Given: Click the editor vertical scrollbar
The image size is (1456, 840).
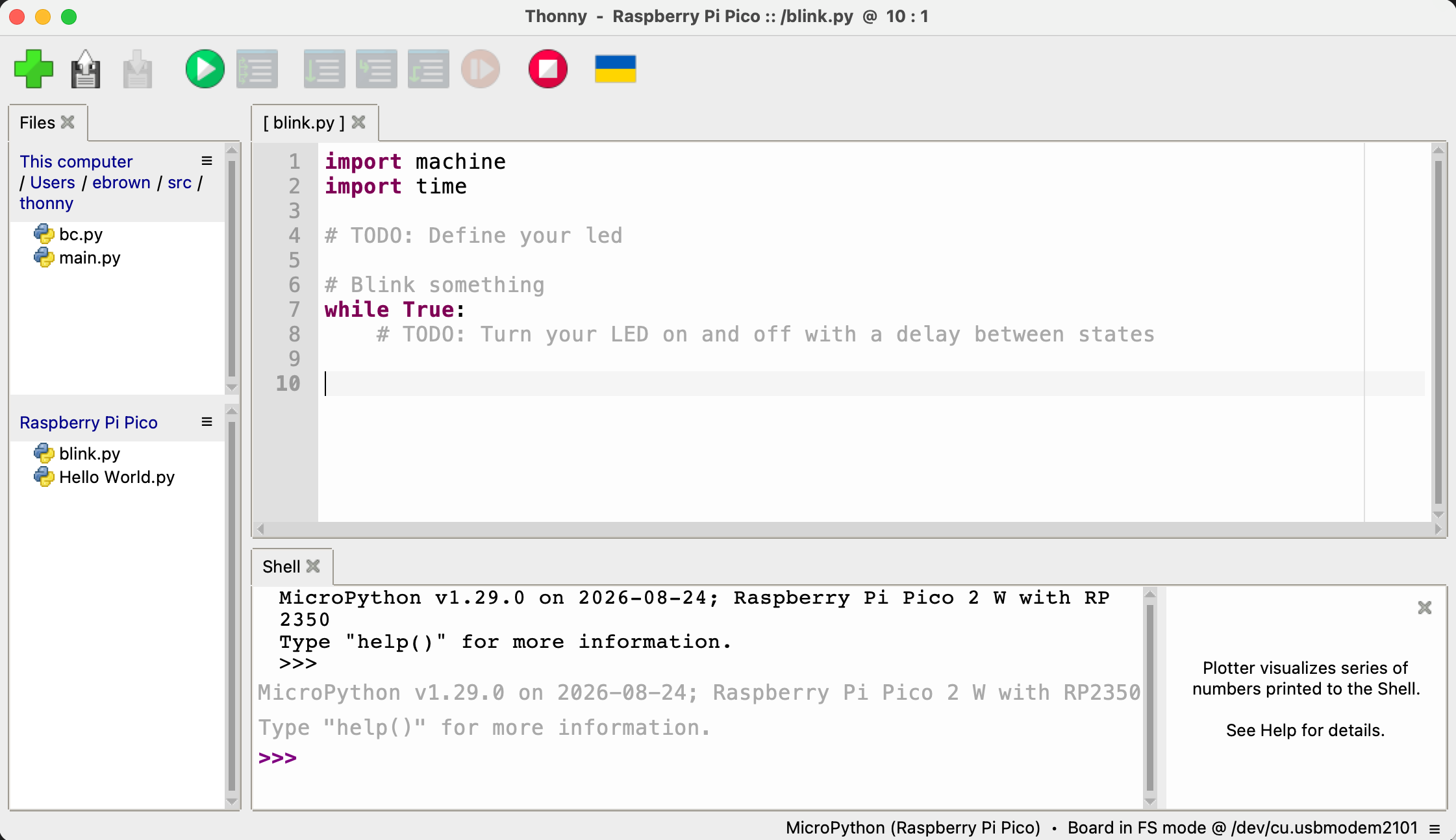Looking at the screenshot, I should click(x=1438, y=331).
